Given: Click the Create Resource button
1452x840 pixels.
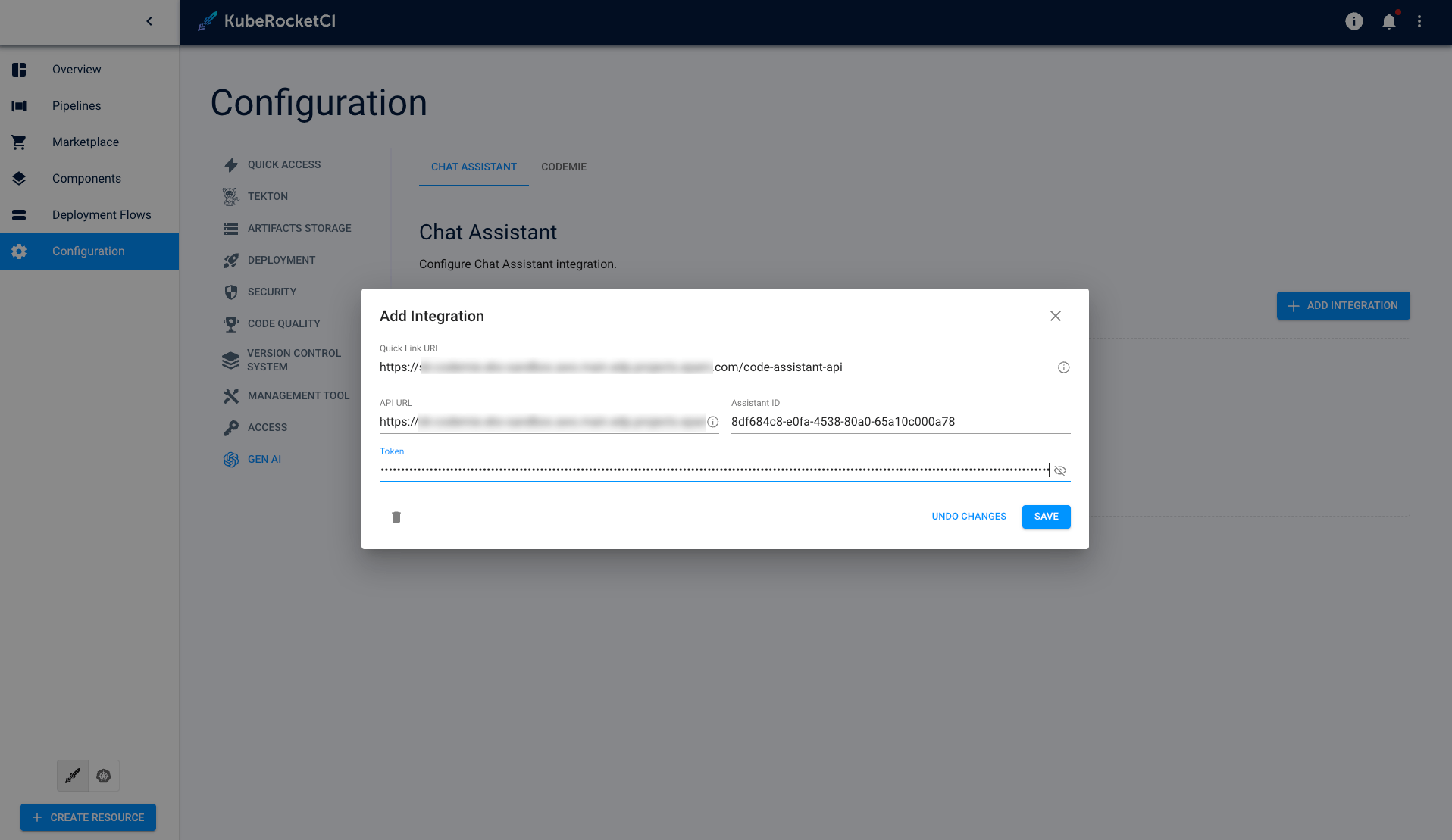Looking at the screenshot, I should tap(88, 817).
